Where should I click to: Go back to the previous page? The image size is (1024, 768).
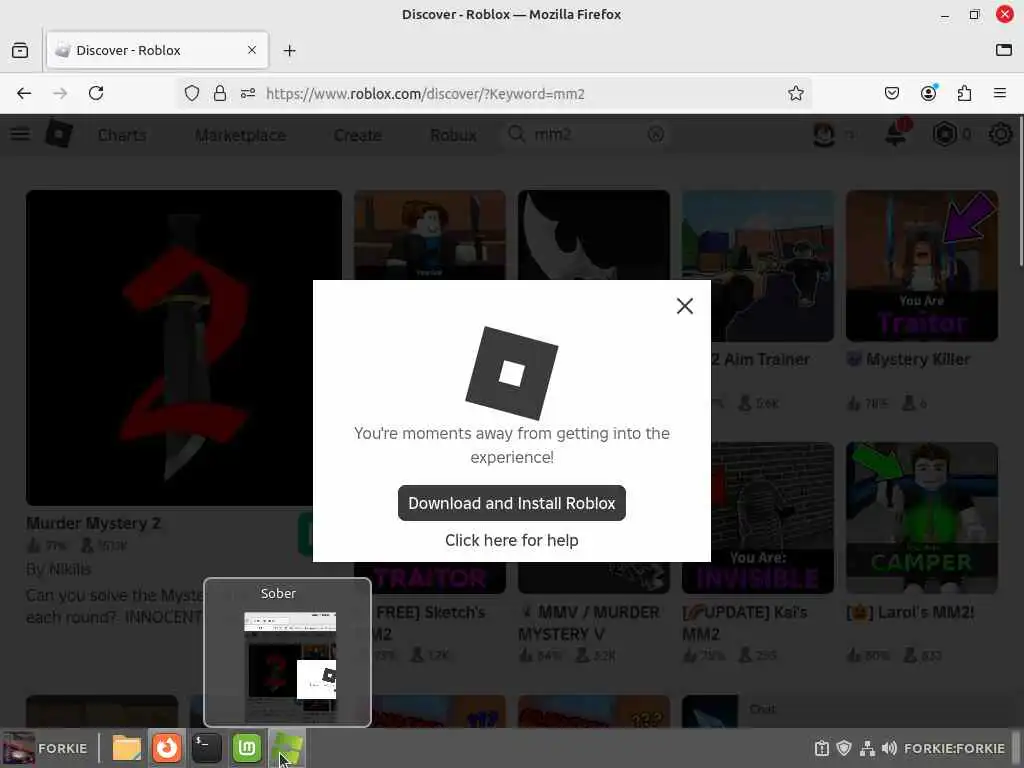coord(24,93)
